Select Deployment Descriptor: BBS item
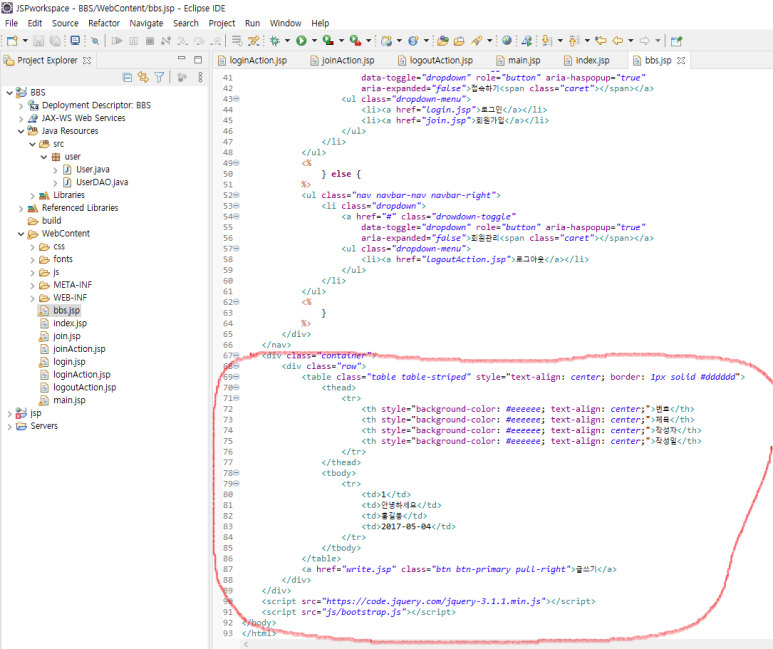Image resolution: width=773 pixels, height=649 pixels. click(x=96, y=106)
